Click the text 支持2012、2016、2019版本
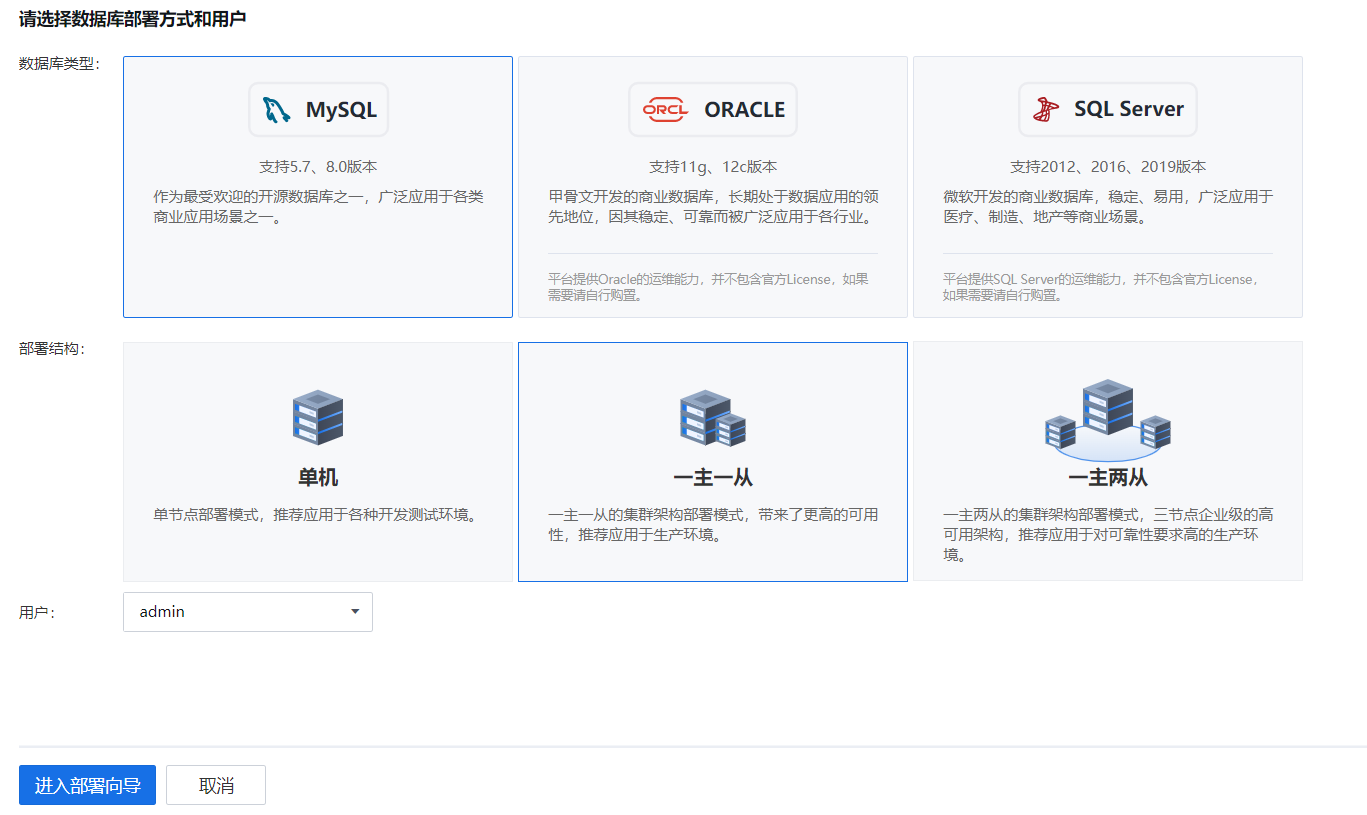Screen dimensions: 1367x815 1108,167
